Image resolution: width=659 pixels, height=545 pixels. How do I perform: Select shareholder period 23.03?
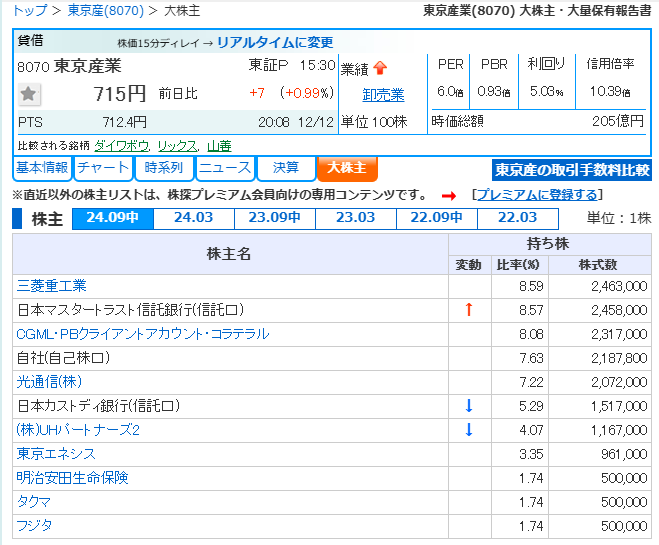356,218
